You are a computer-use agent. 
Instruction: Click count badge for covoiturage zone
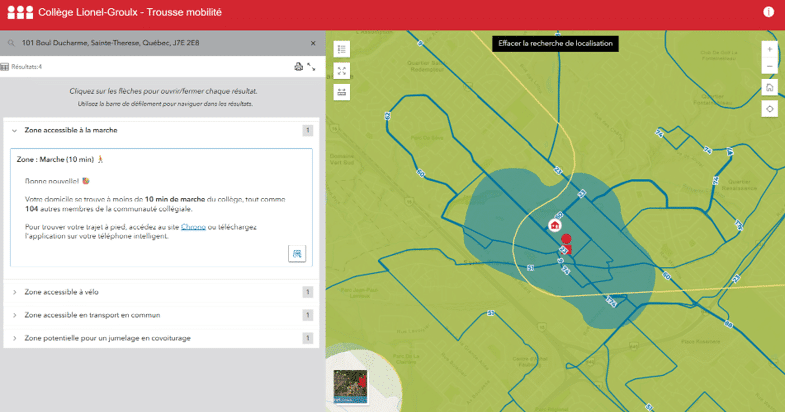[307, 338]
